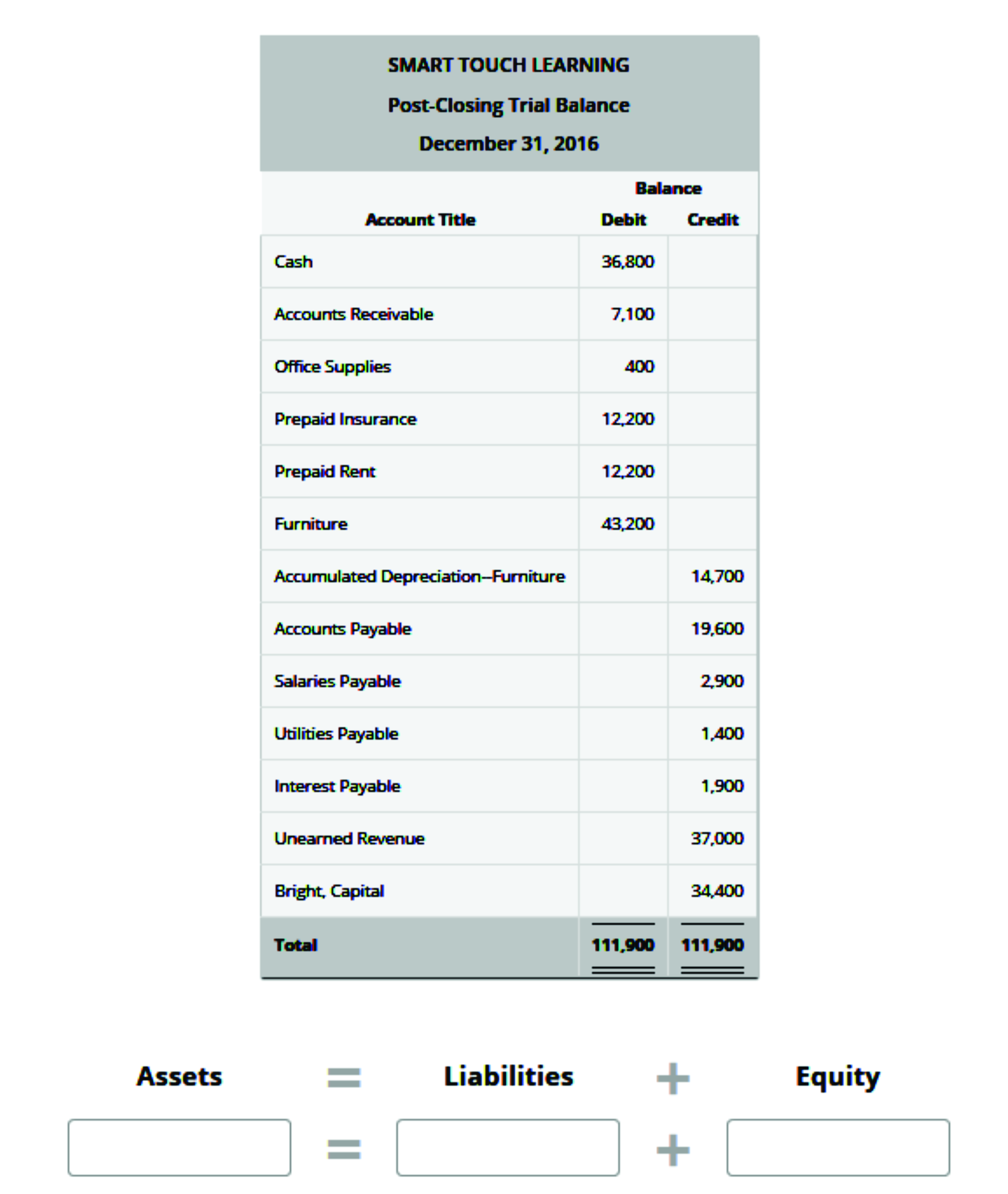The width and height of the screenshot is (1008, 1194).
Task: Select the Cash account row
Action: pyautogui.click(x=294, y=262)
